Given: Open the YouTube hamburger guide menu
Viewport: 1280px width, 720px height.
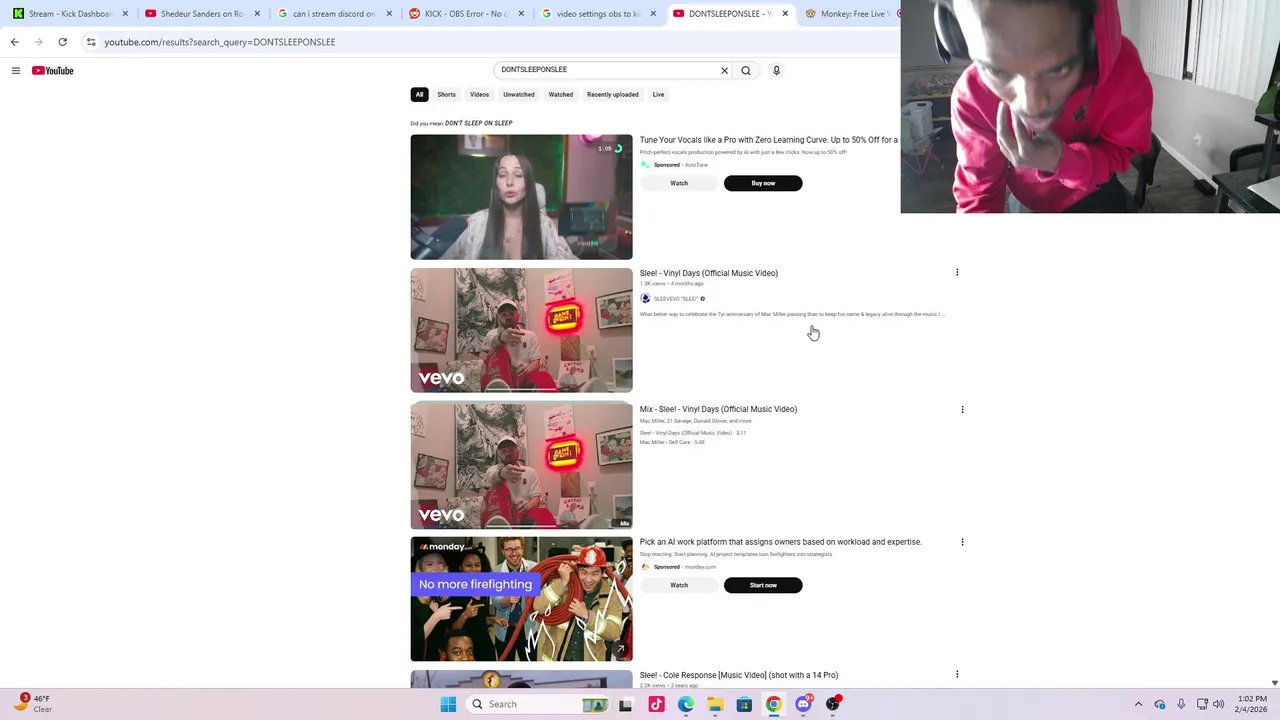Looking at the screenshot, I should pyautogui.click(x=16, y=70).
